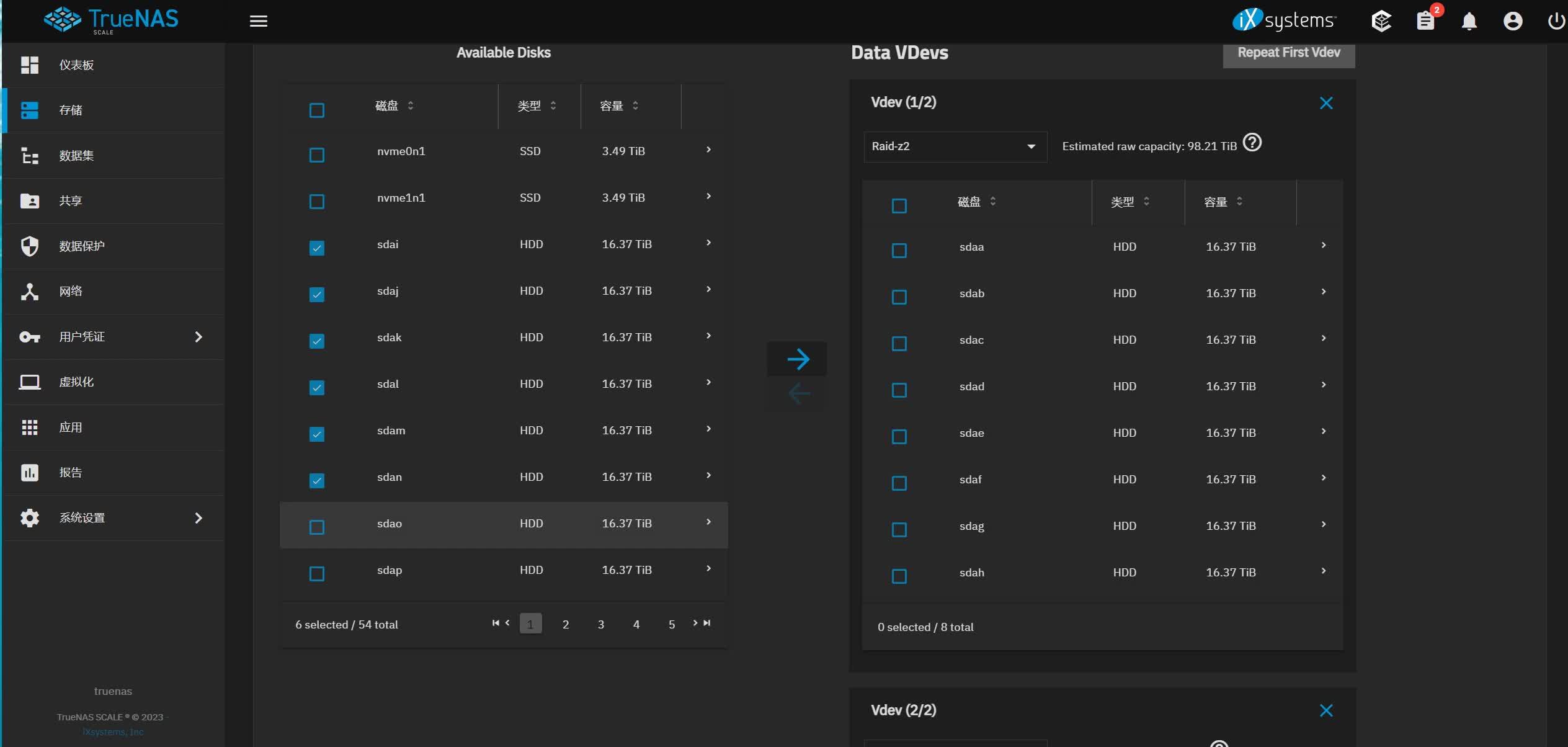The height and width of the screenshot is (747, 1568).
Task: Open the alerts bell icon
Action: tap(1468, 21)
